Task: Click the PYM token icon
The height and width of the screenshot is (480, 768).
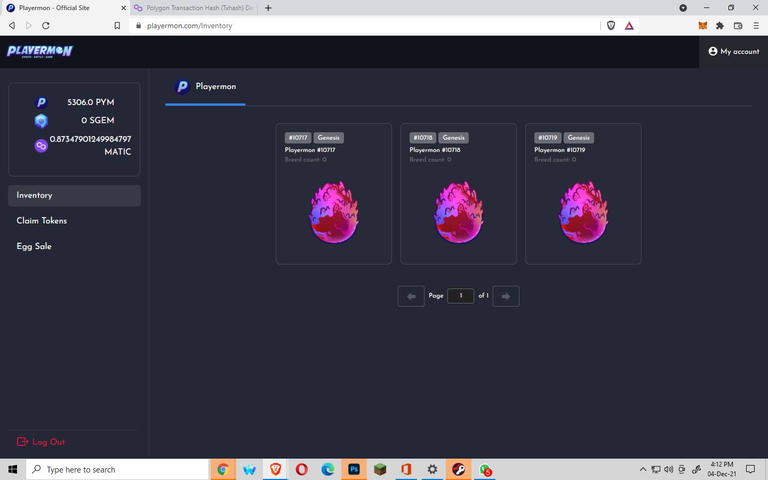Action: coord(41,102)
